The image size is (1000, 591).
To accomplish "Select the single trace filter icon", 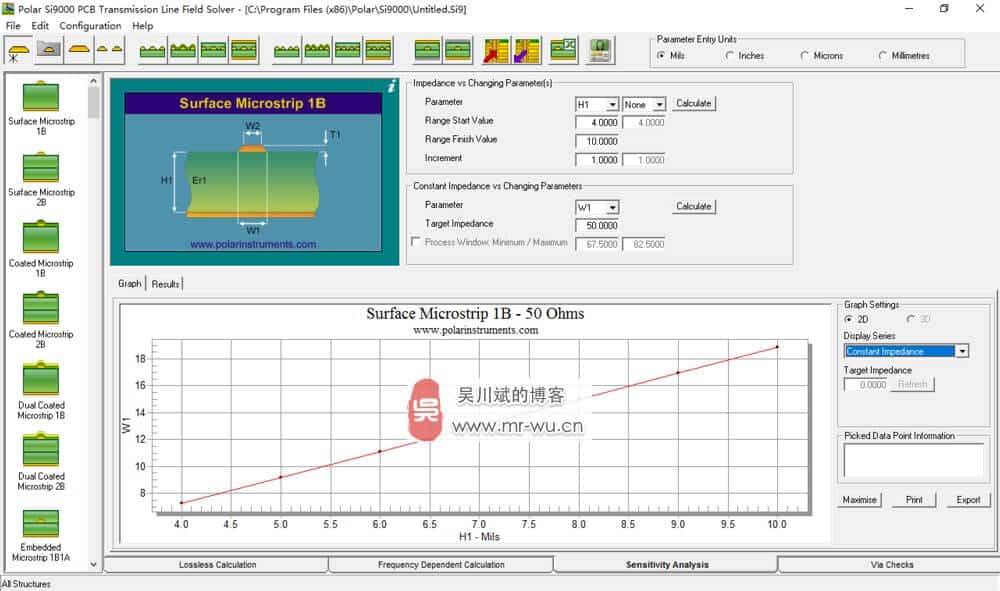I will pyautogui.click(x=79, y=50).
